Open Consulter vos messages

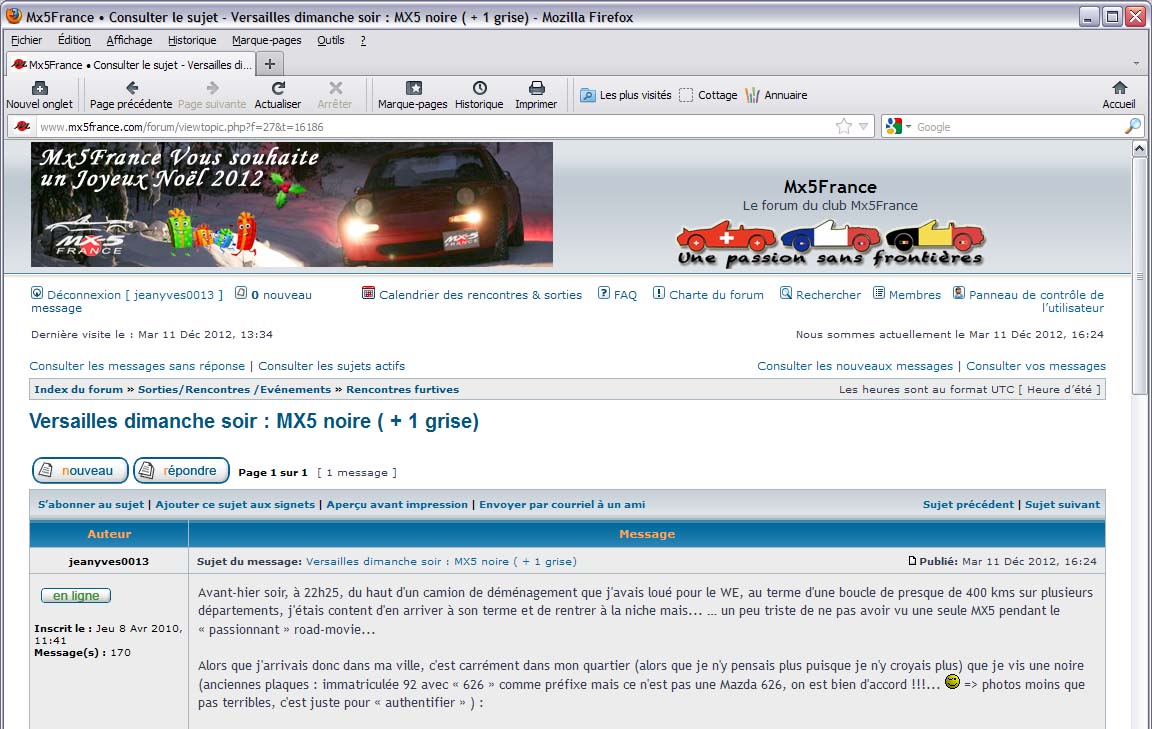click(1036, 366)
